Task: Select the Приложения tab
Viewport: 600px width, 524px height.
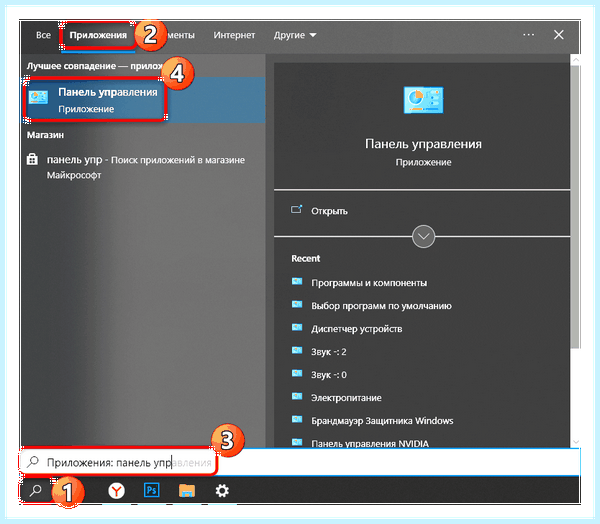Action: click(x=98, y=35)
